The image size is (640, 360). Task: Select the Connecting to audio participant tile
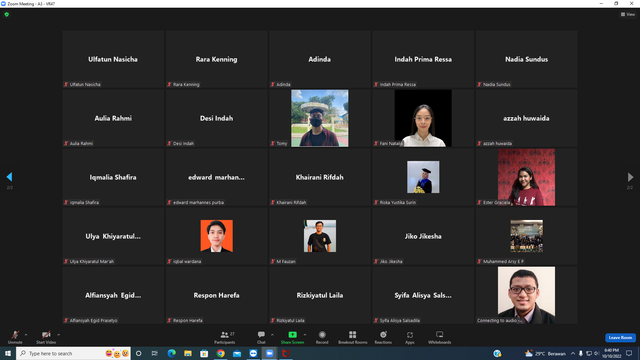(526, 295)
